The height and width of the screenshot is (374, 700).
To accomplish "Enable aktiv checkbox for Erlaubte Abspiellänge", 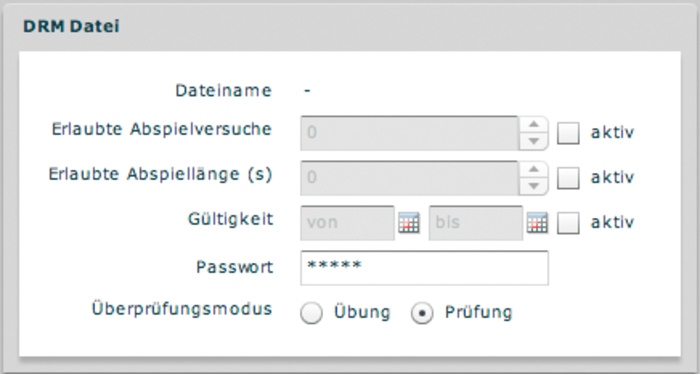I will (568, 178).
